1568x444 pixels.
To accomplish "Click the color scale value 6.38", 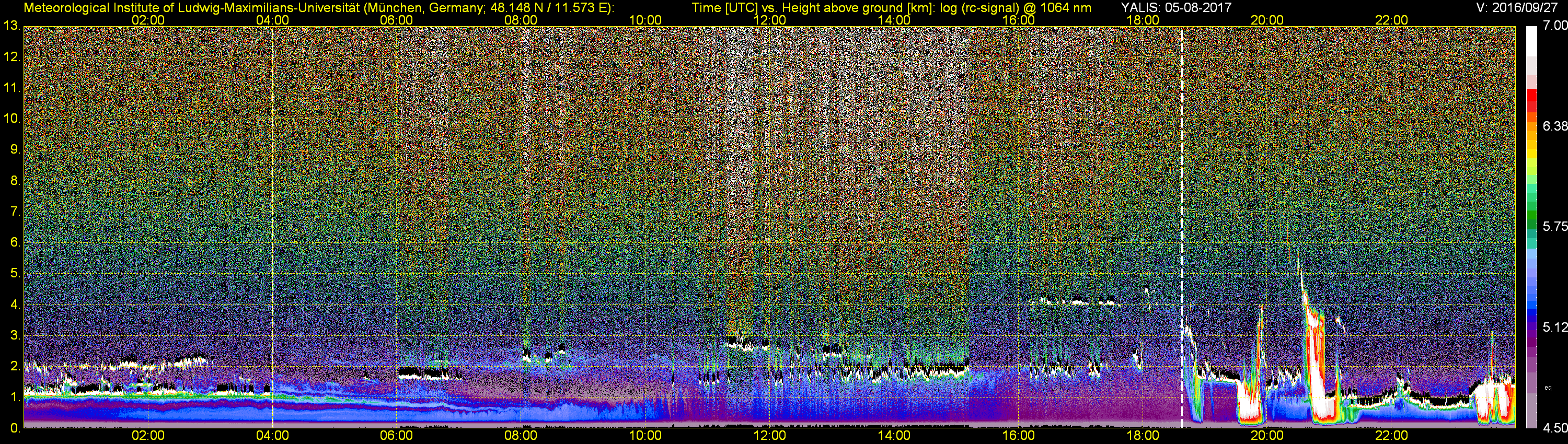I will pyautogui.click(x=1554, y=126).
